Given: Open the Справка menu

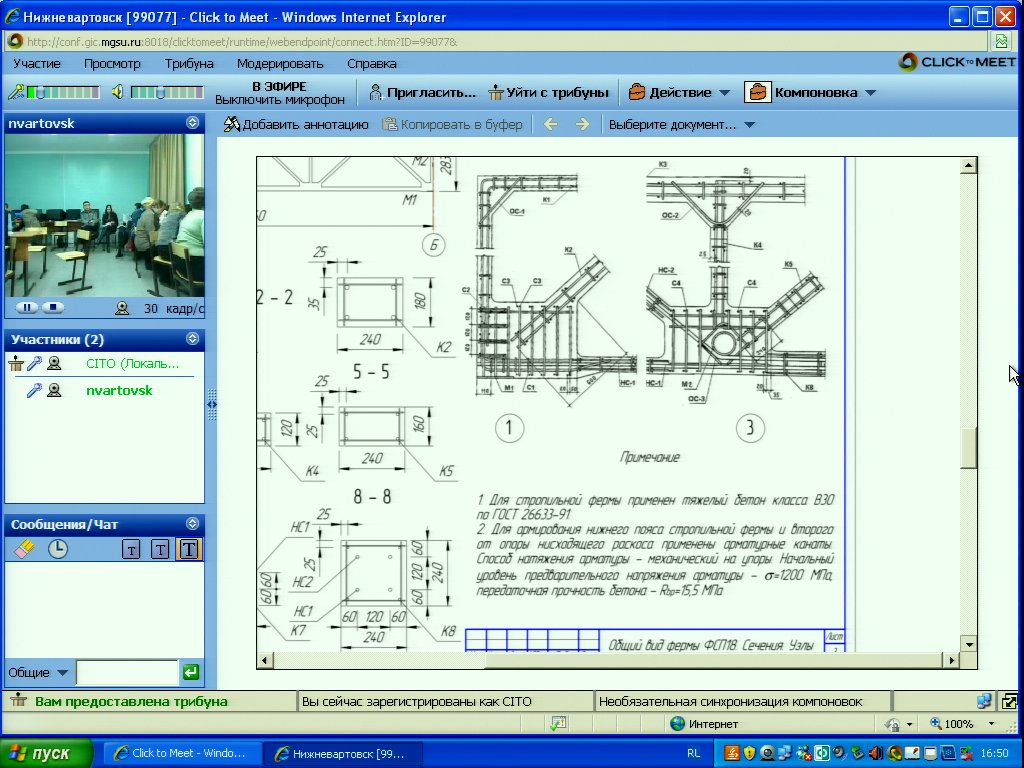Looking at the screenshot, I should 372,63.
